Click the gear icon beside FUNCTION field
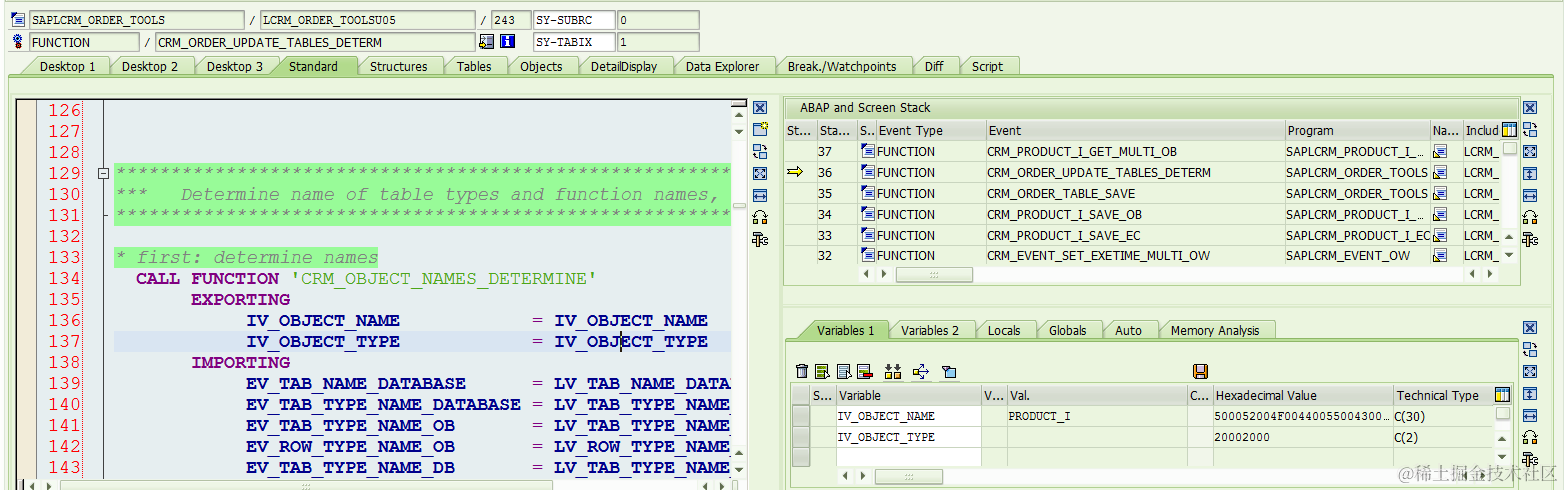Viewport: 1564px width, 490px height. pos(18,42)
